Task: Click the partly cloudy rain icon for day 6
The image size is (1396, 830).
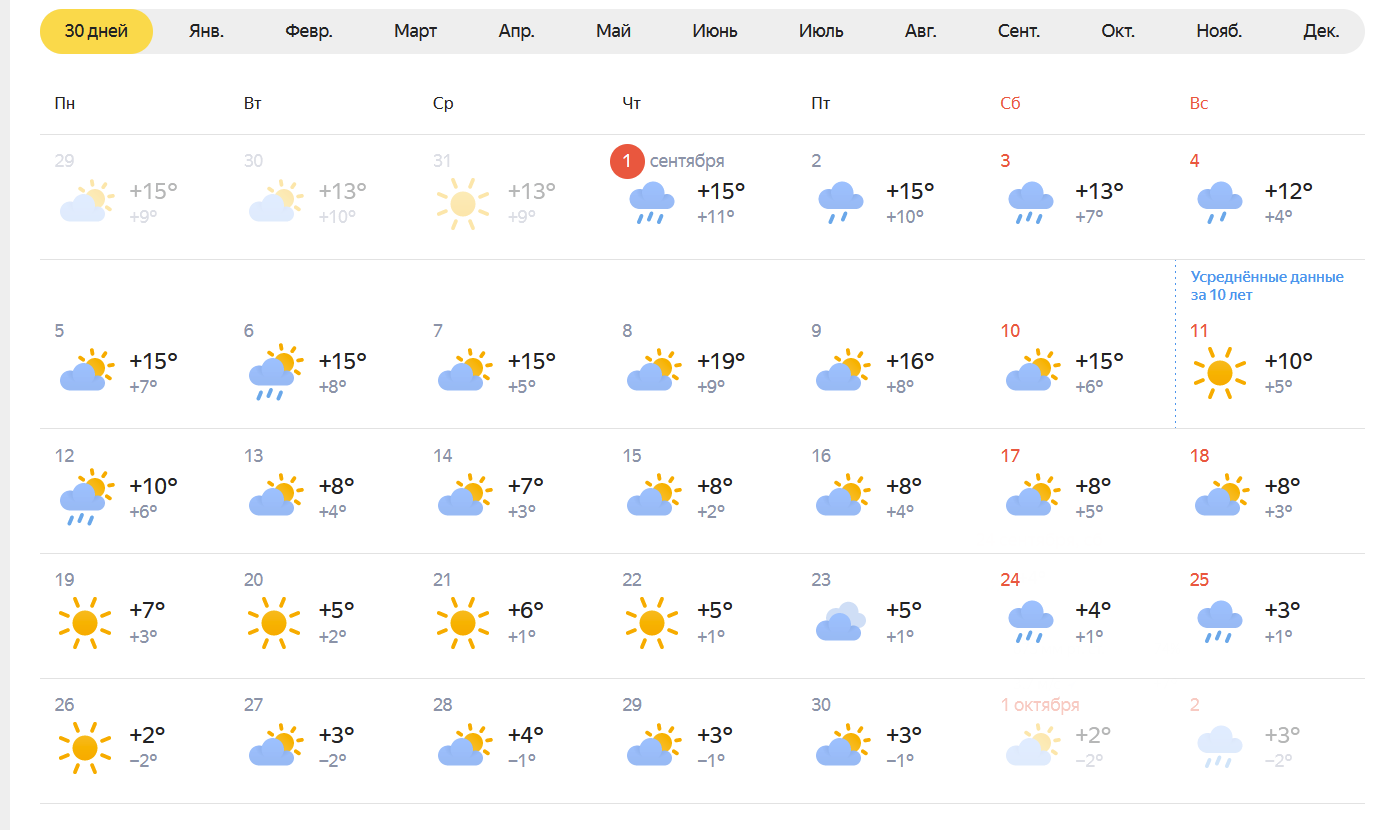Action: pyautogui.click(x=274, y=373)
